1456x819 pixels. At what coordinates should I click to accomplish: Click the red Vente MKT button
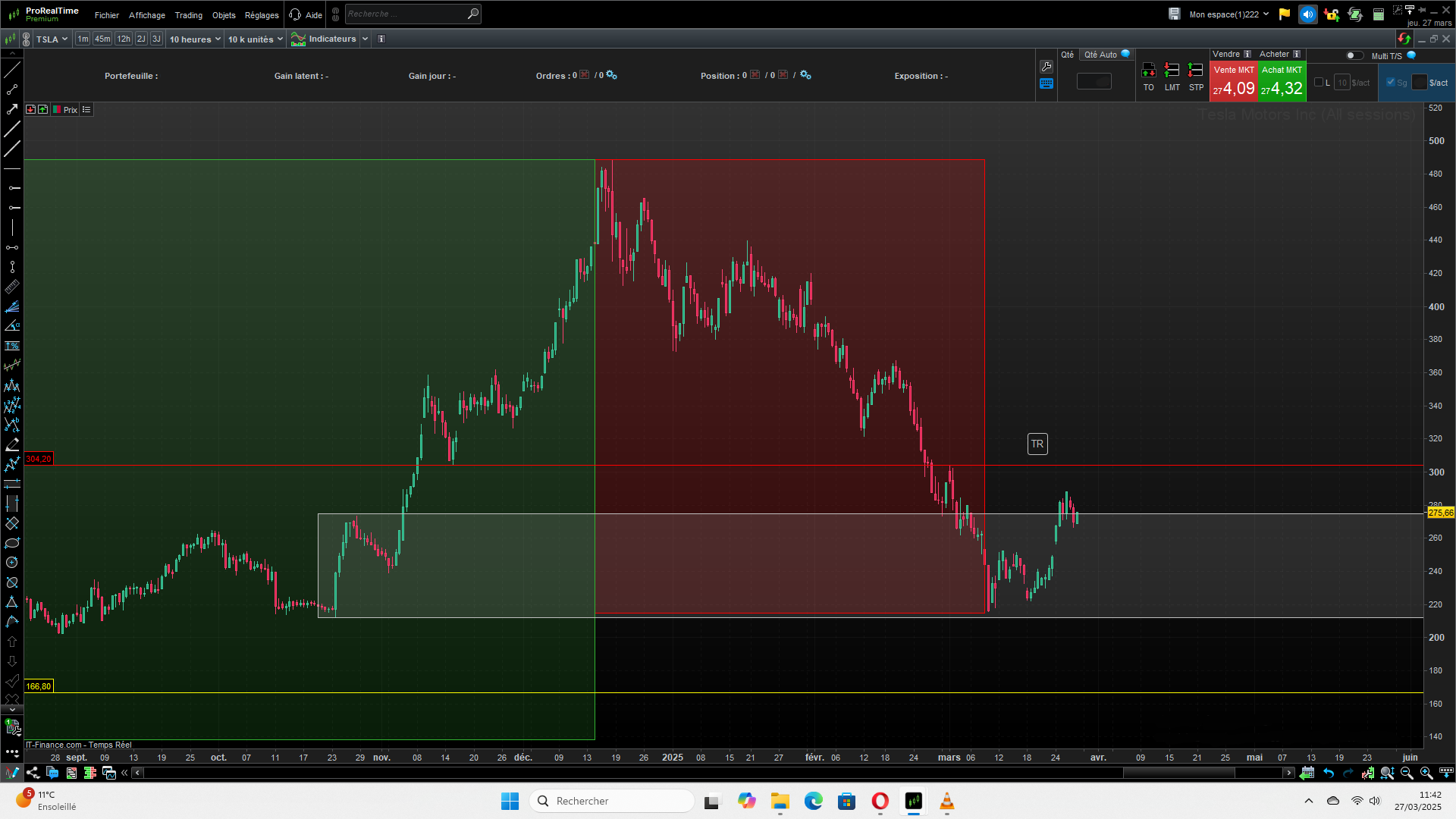pyautogui.click(x=1234, y=82)
